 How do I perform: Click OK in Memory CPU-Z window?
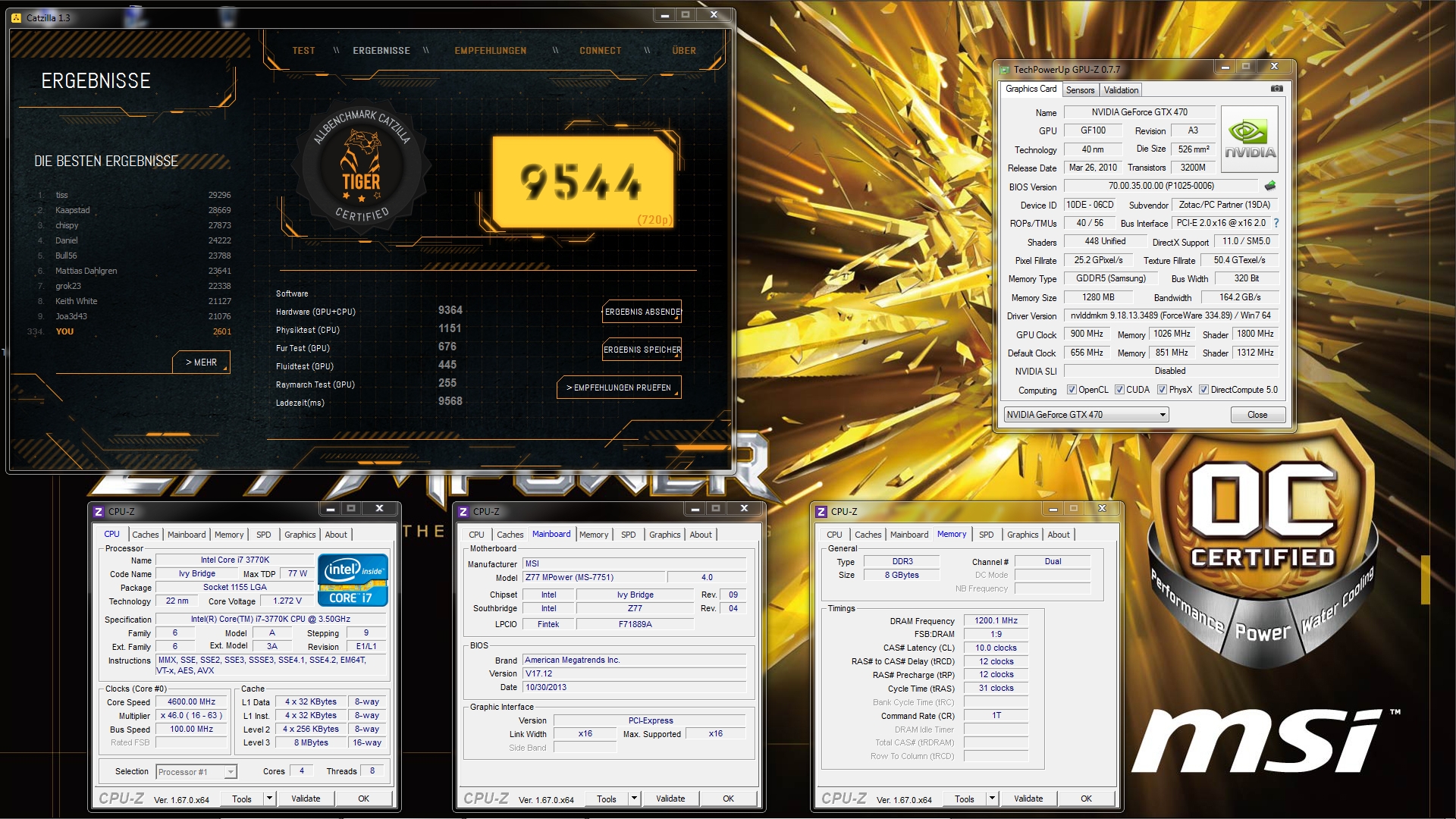click(1086, 799)
